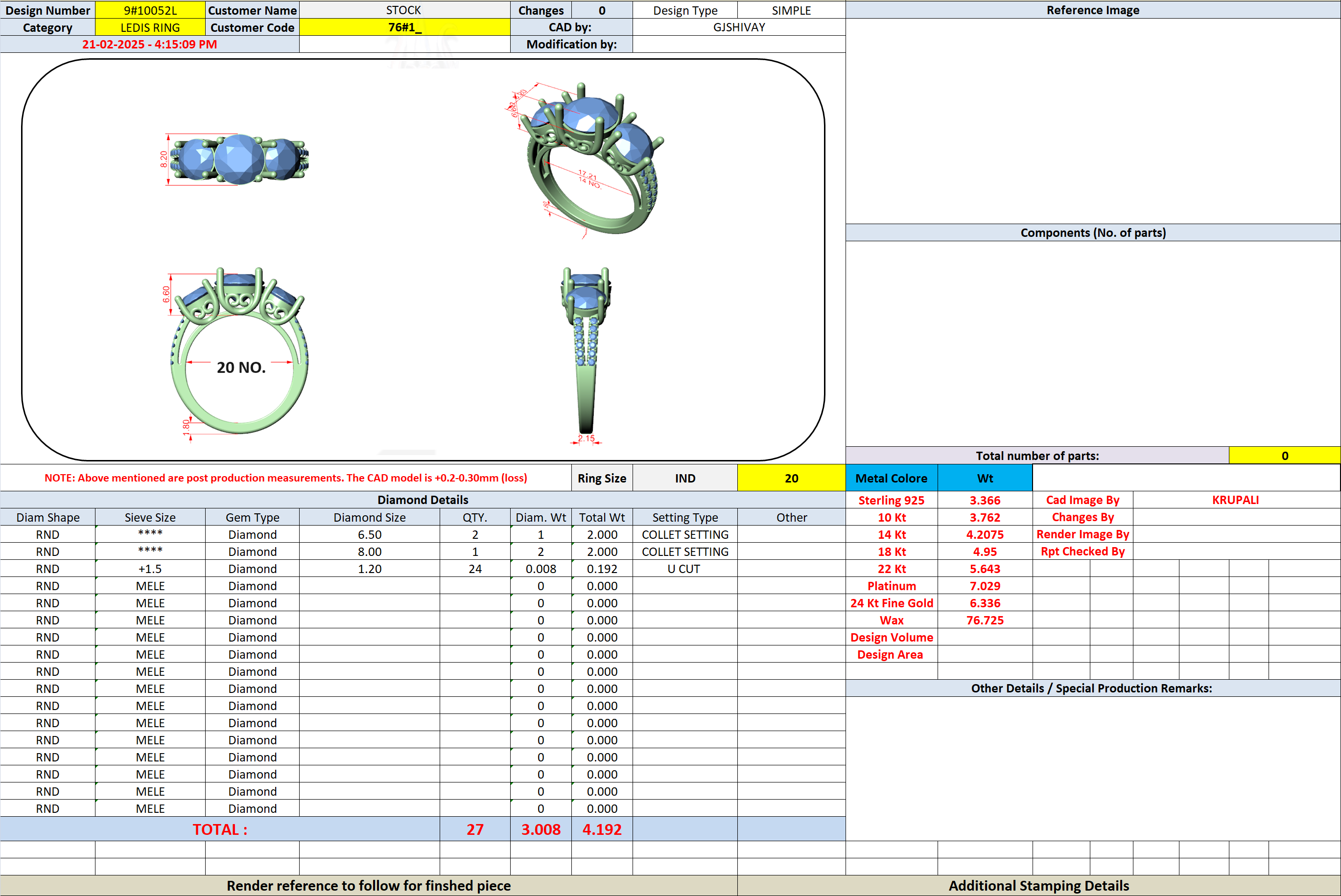Open the top-view ring thumbnail with 8.20 dimension
1341x896 pixels.
(235, 160)
